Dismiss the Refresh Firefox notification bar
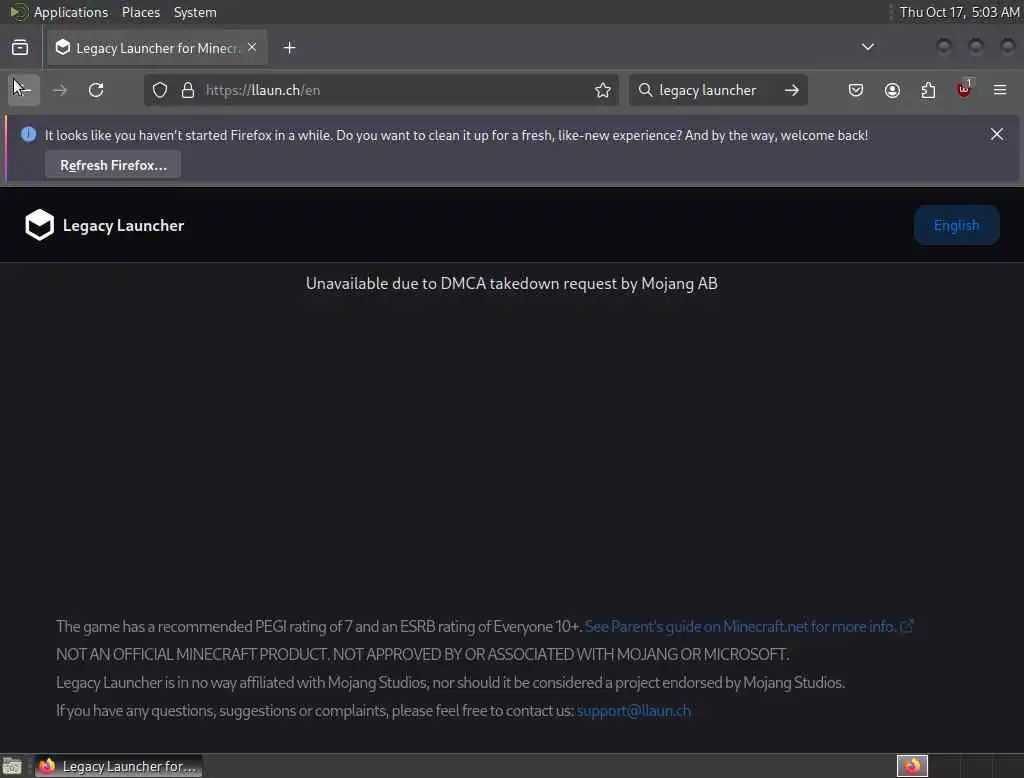 [997, 134]
